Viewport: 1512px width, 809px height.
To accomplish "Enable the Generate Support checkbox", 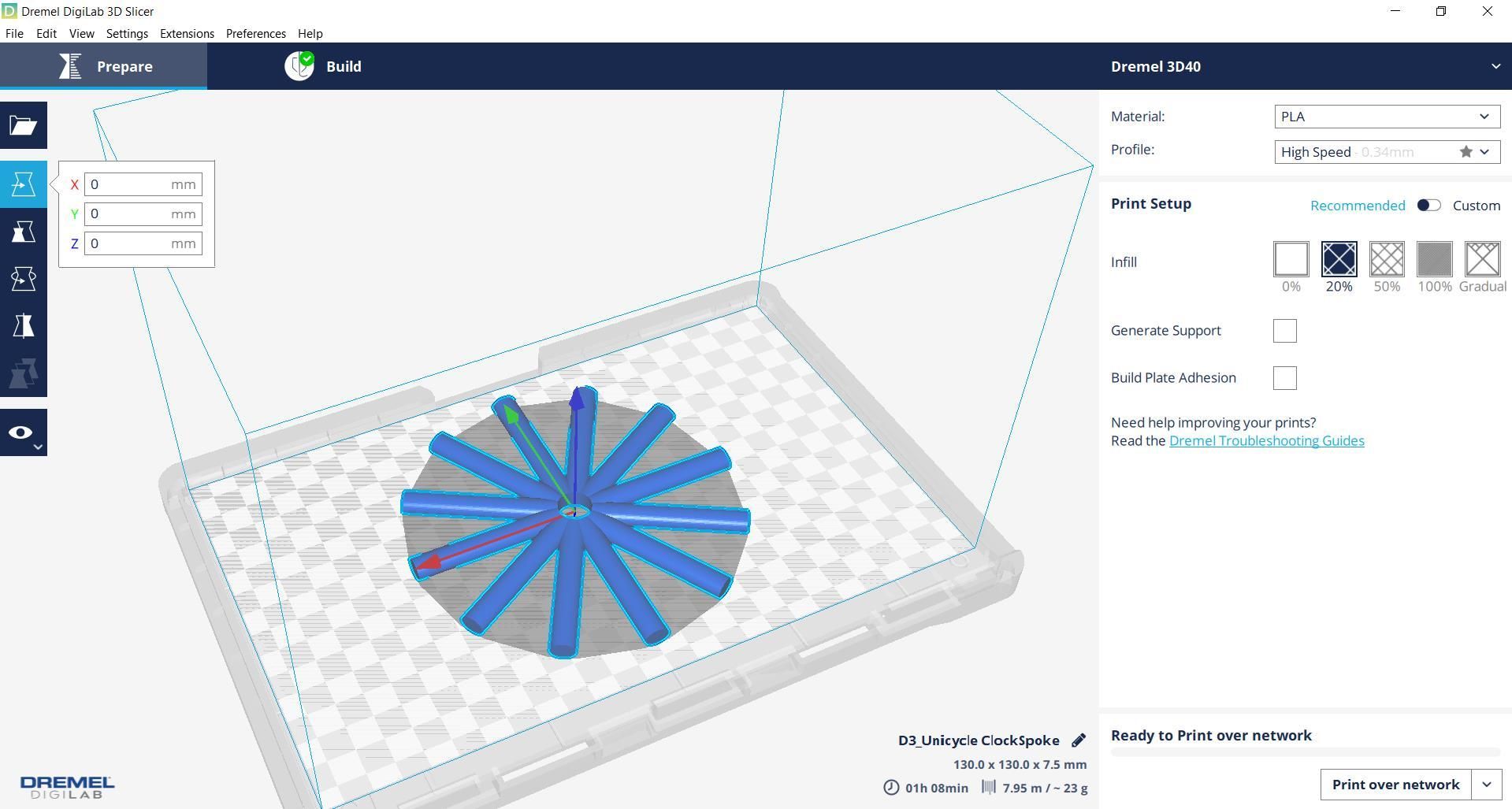I will point(1284,331).
